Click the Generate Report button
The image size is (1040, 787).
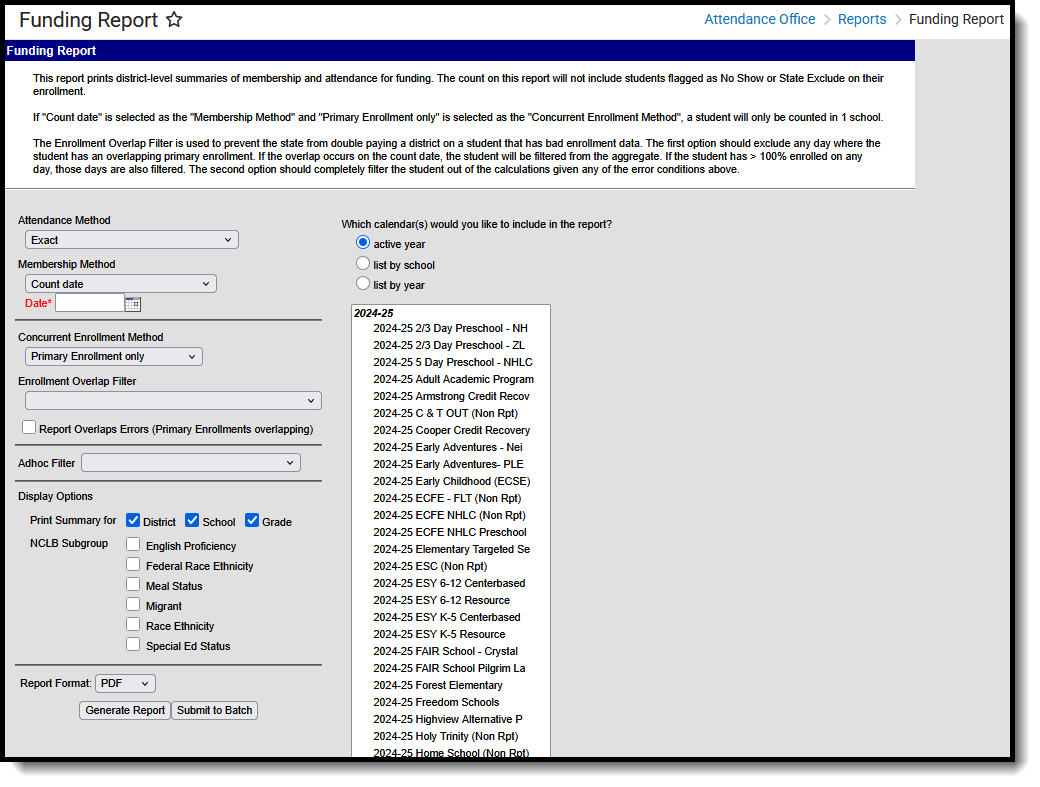pos(125,710)
